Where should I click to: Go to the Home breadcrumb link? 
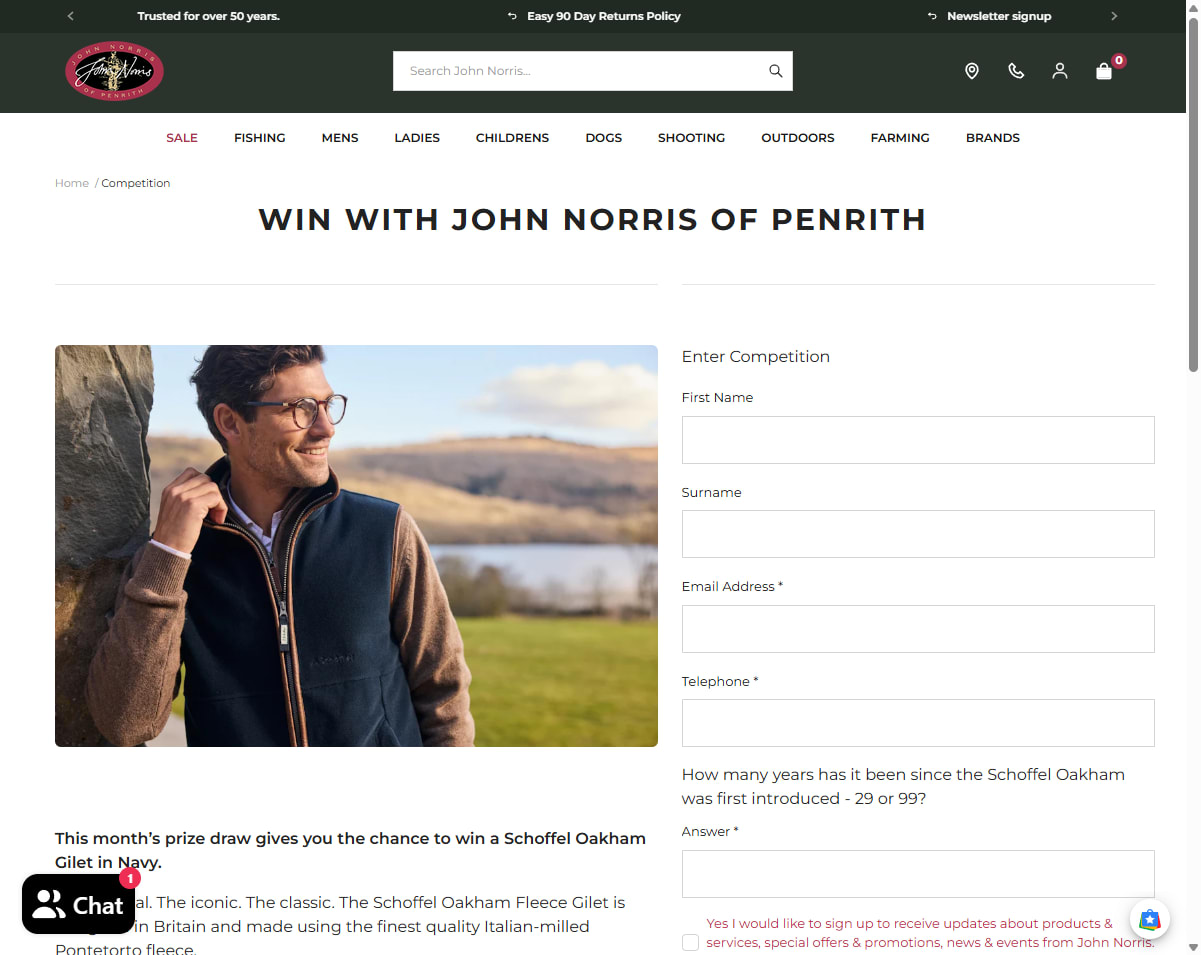click(x=72, y=183)
